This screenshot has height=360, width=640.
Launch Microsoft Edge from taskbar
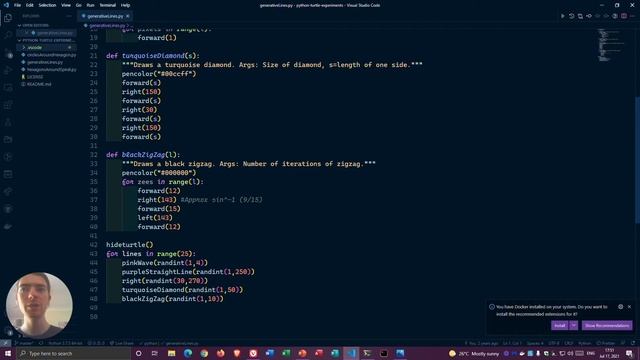[x=188, y=353]
